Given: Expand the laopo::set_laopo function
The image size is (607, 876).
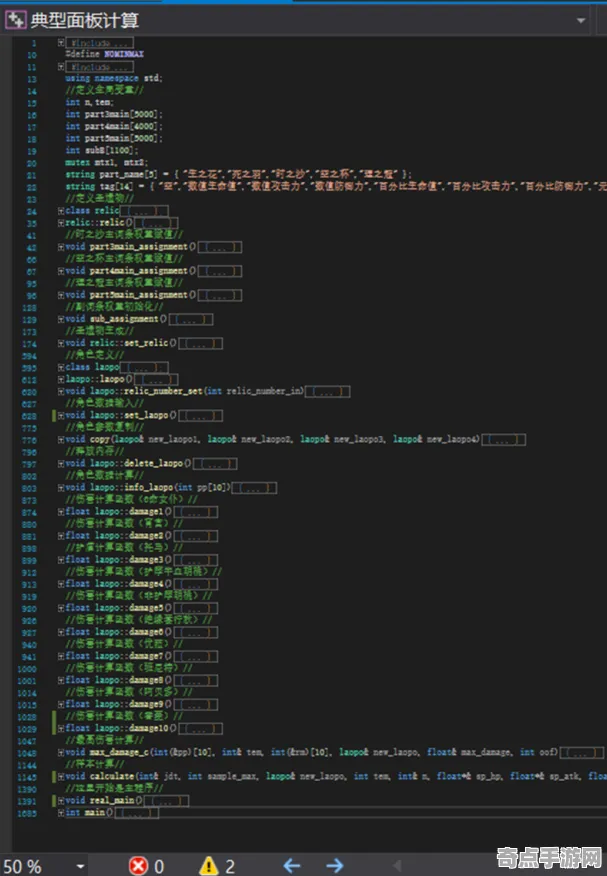Looking at the screenshot, I should tap(61, 415).
